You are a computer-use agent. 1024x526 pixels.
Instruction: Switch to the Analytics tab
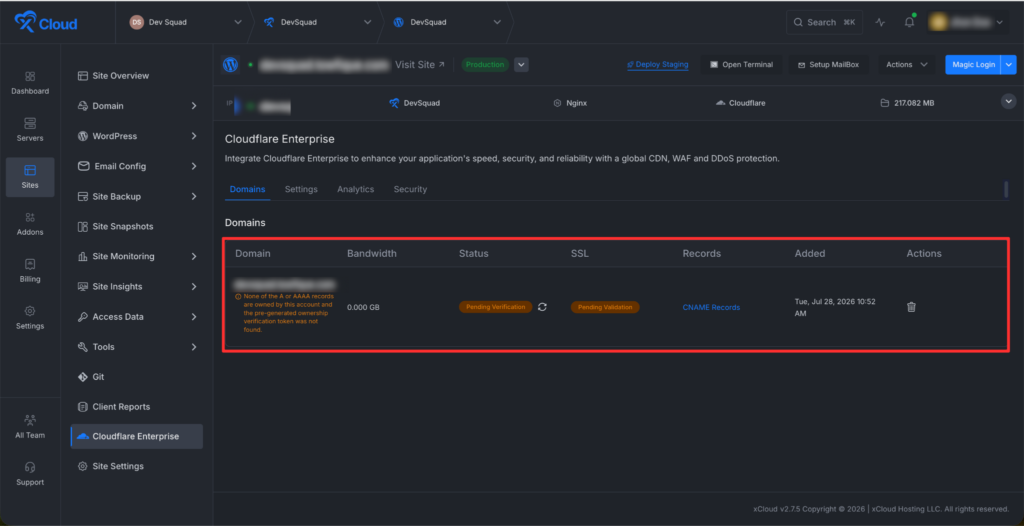355,189
